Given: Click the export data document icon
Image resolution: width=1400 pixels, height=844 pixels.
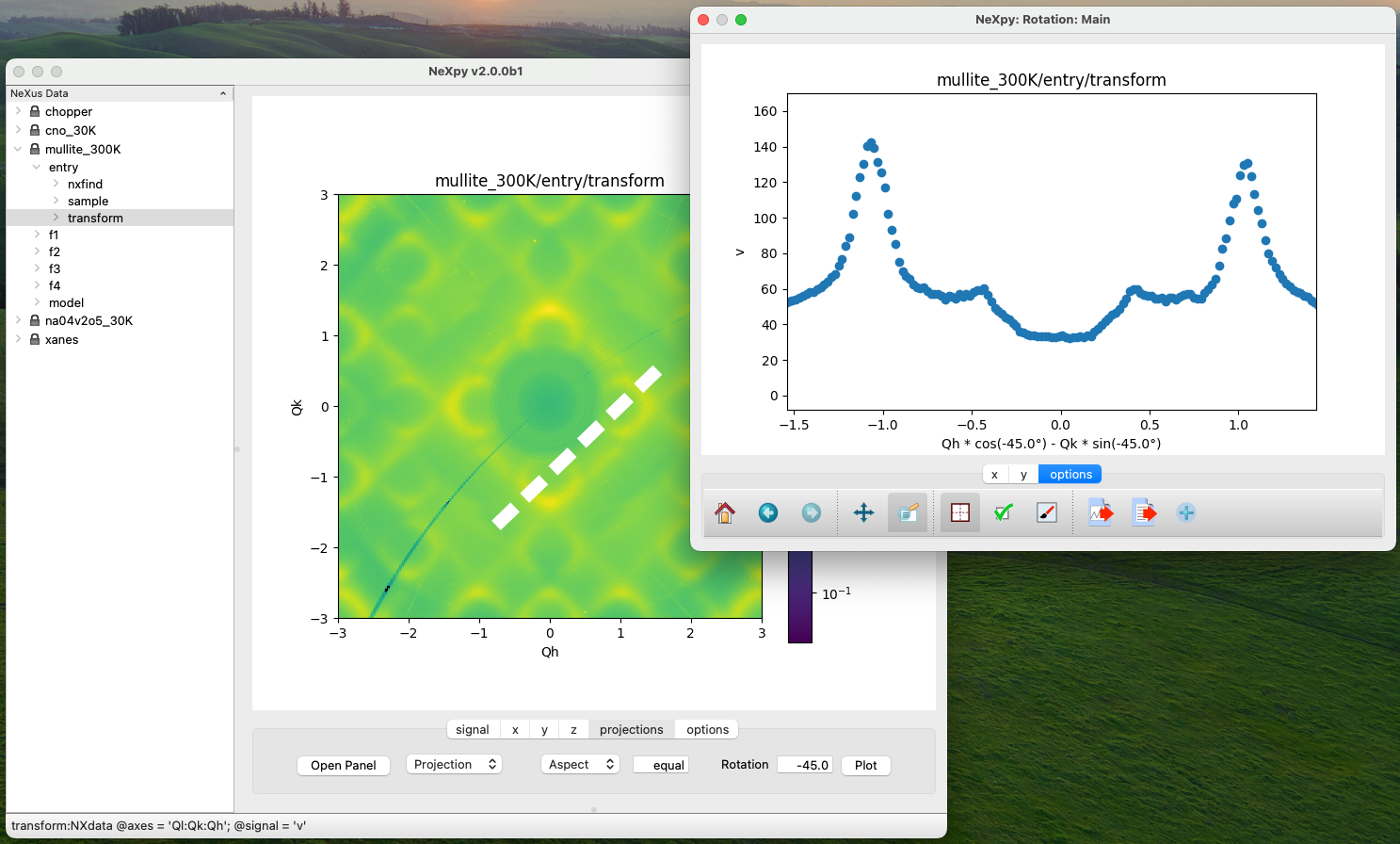Looking at the screenshot, I should (1143, 512).
